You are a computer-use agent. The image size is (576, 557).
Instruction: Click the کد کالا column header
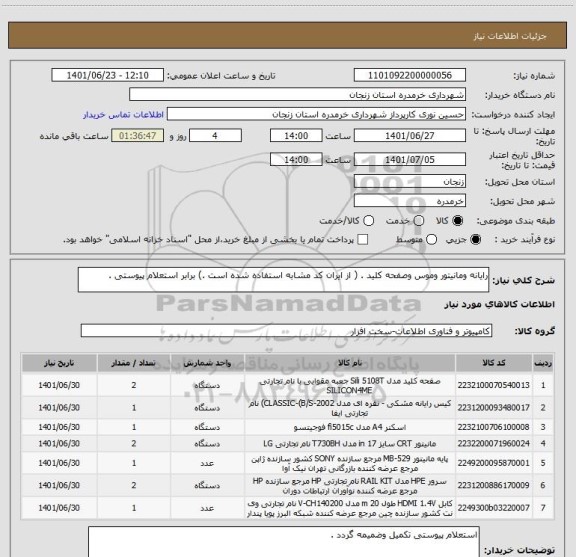click(494, 363)
